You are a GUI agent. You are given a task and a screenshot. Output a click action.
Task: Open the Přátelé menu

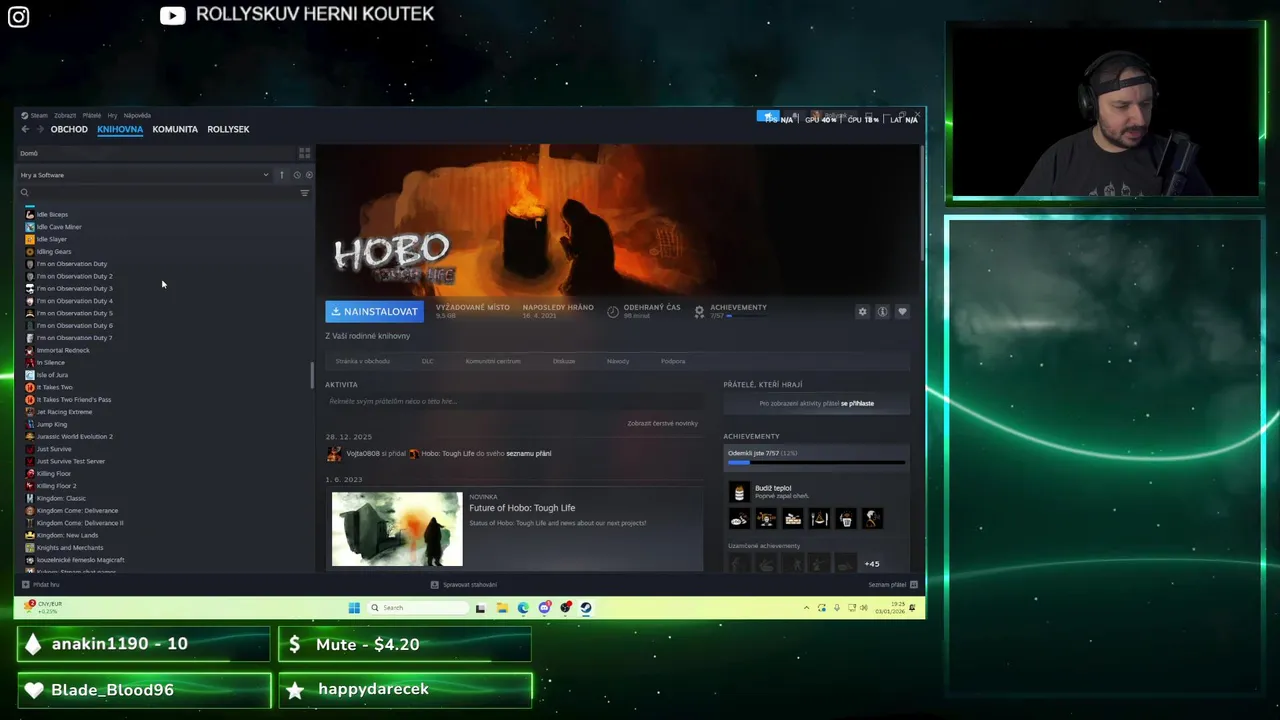coord(92,116)
